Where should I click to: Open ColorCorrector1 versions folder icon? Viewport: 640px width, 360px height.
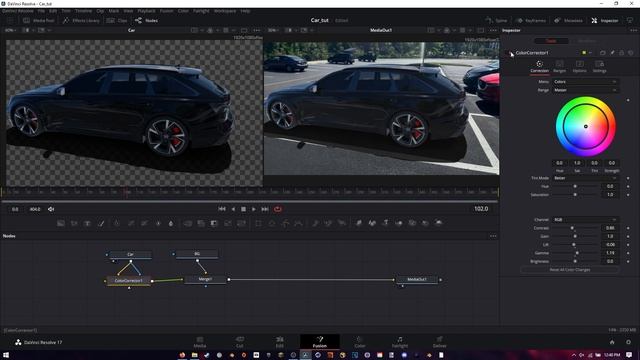[602, 53]
